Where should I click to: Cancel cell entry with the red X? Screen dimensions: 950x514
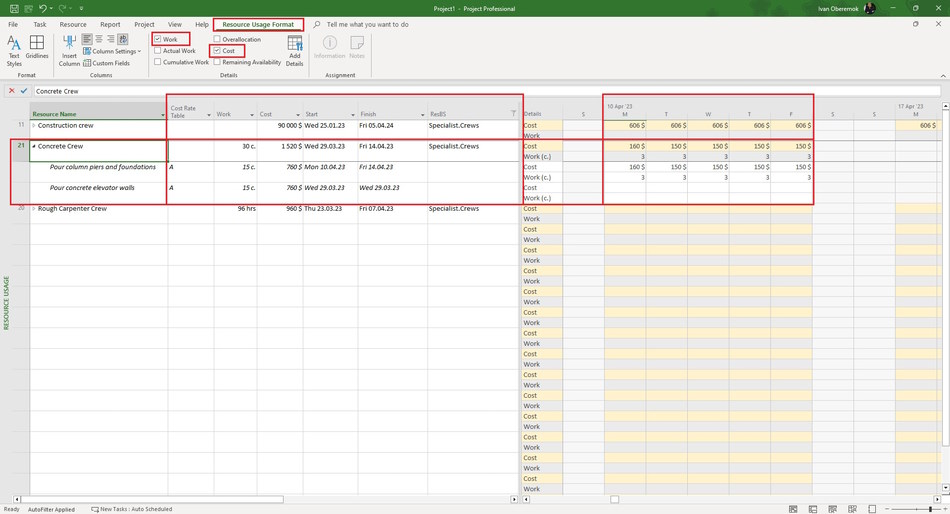point(12,90)
